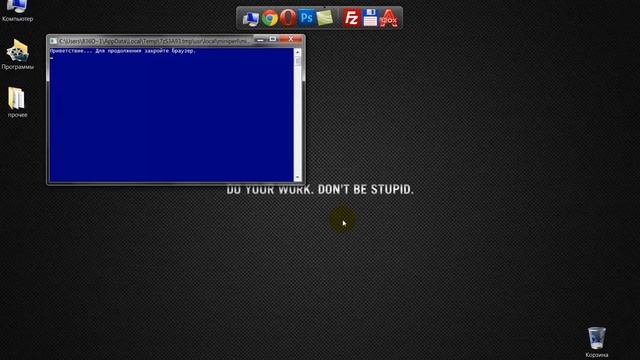Open Photoshop from the dock
This screenshot has width=640, height=360.
click(307, 18)
